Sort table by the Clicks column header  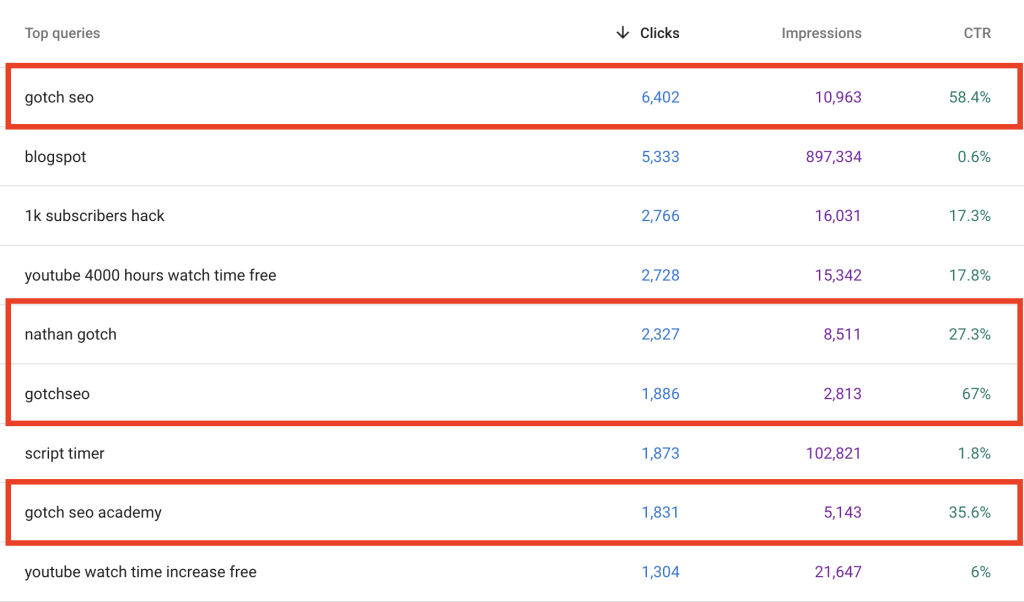point(659,33)
